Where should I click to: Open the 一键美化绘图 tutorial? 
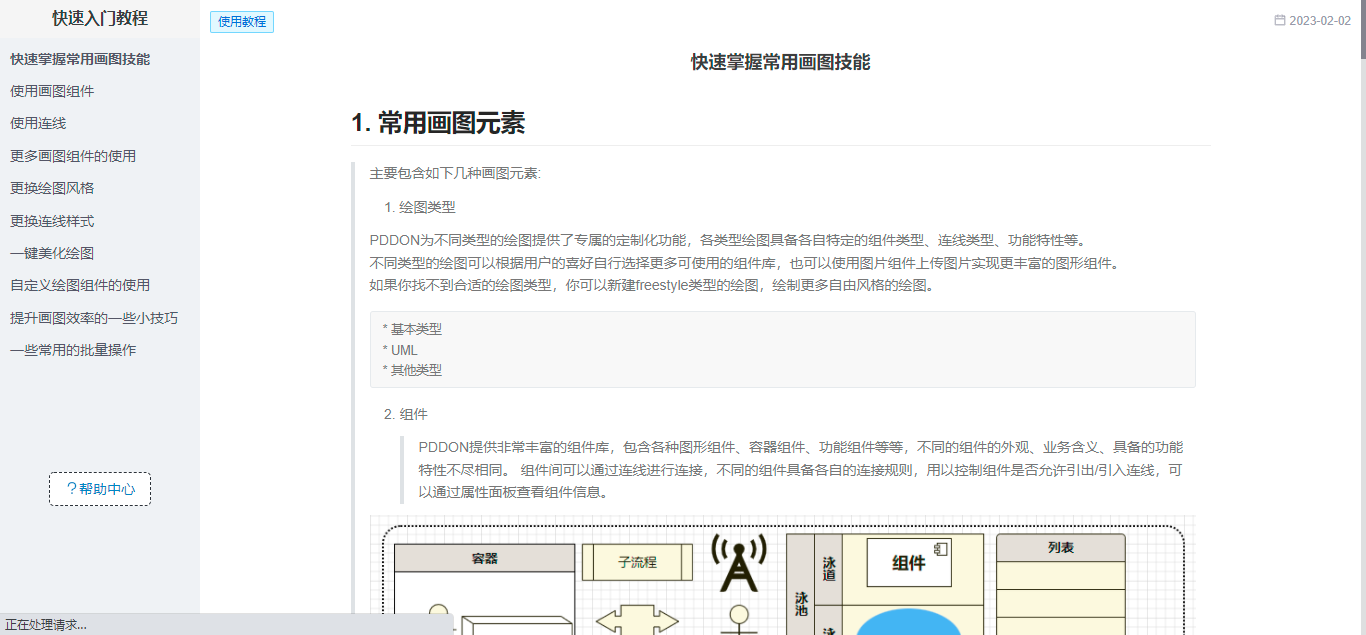pyautogui.click(x=52, y=253)
